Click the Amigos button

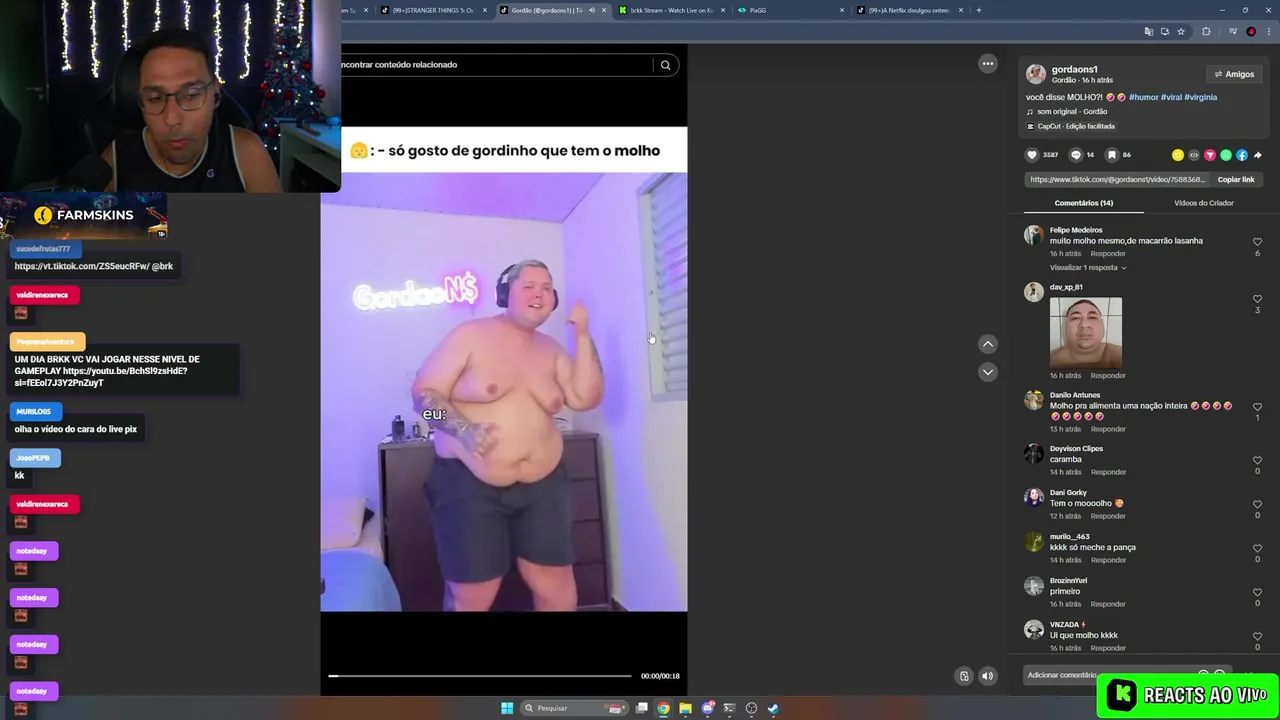(x=1234, y=74)
